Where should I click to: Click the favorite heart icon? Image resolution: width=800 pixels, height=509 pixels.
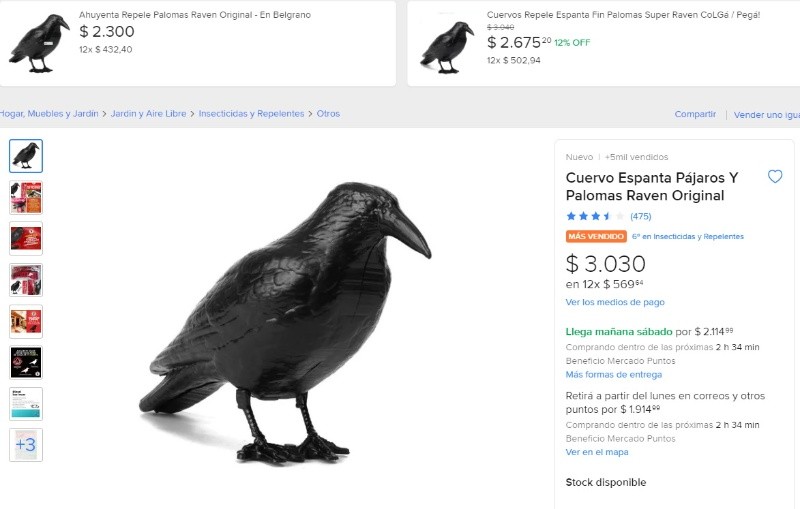click(x=775, y=177)
